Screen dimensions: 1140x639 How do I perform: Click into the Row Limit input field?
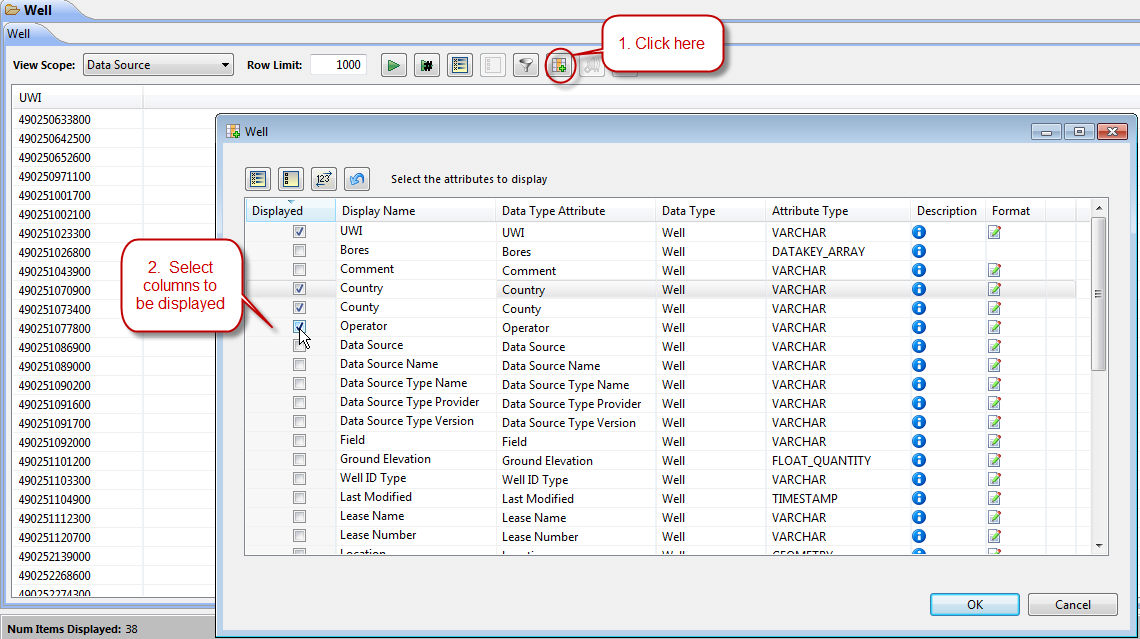(338, 65)
